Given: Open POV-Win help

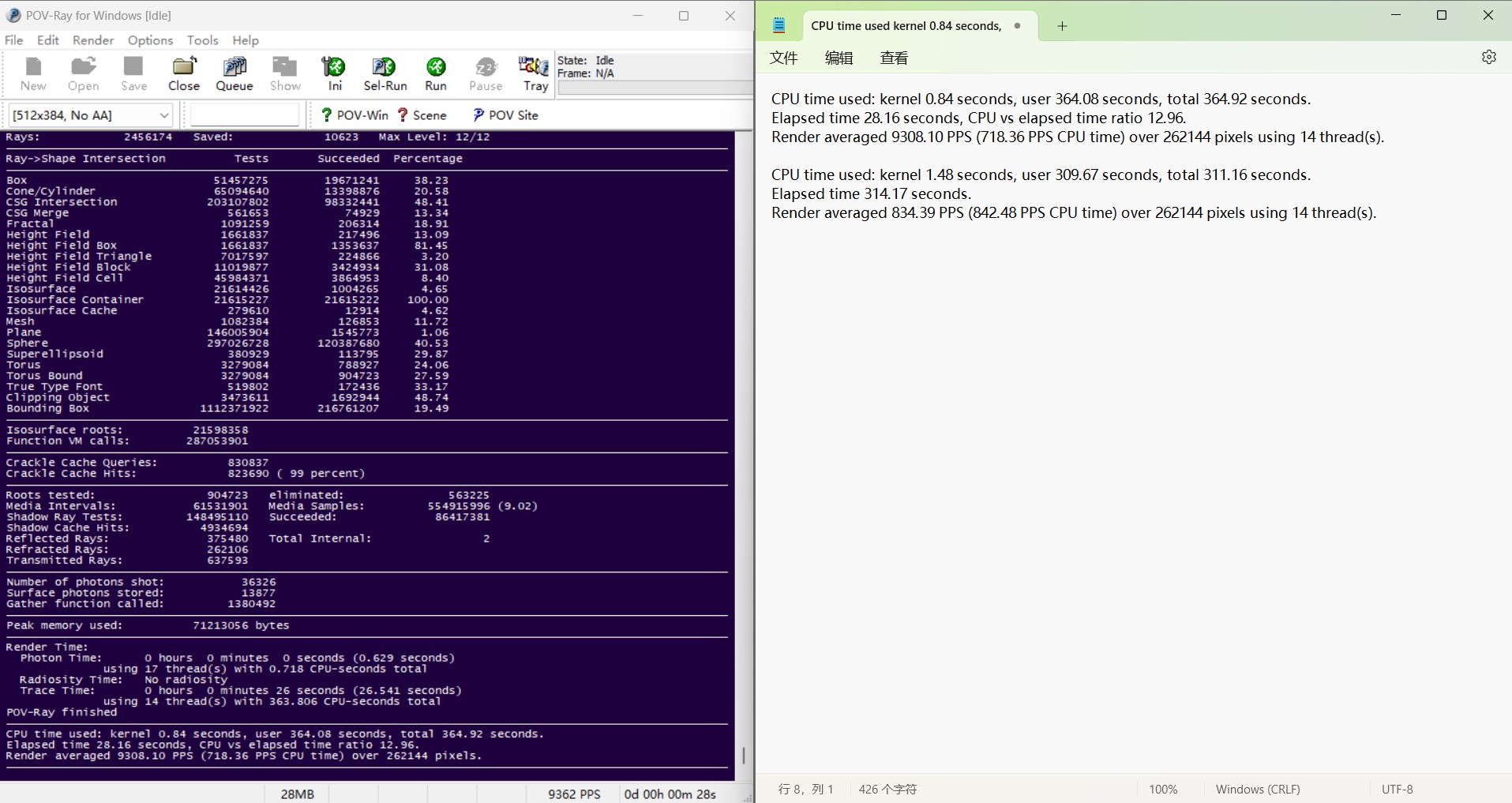Looking at the screenshot, I should tap(355, 115).
